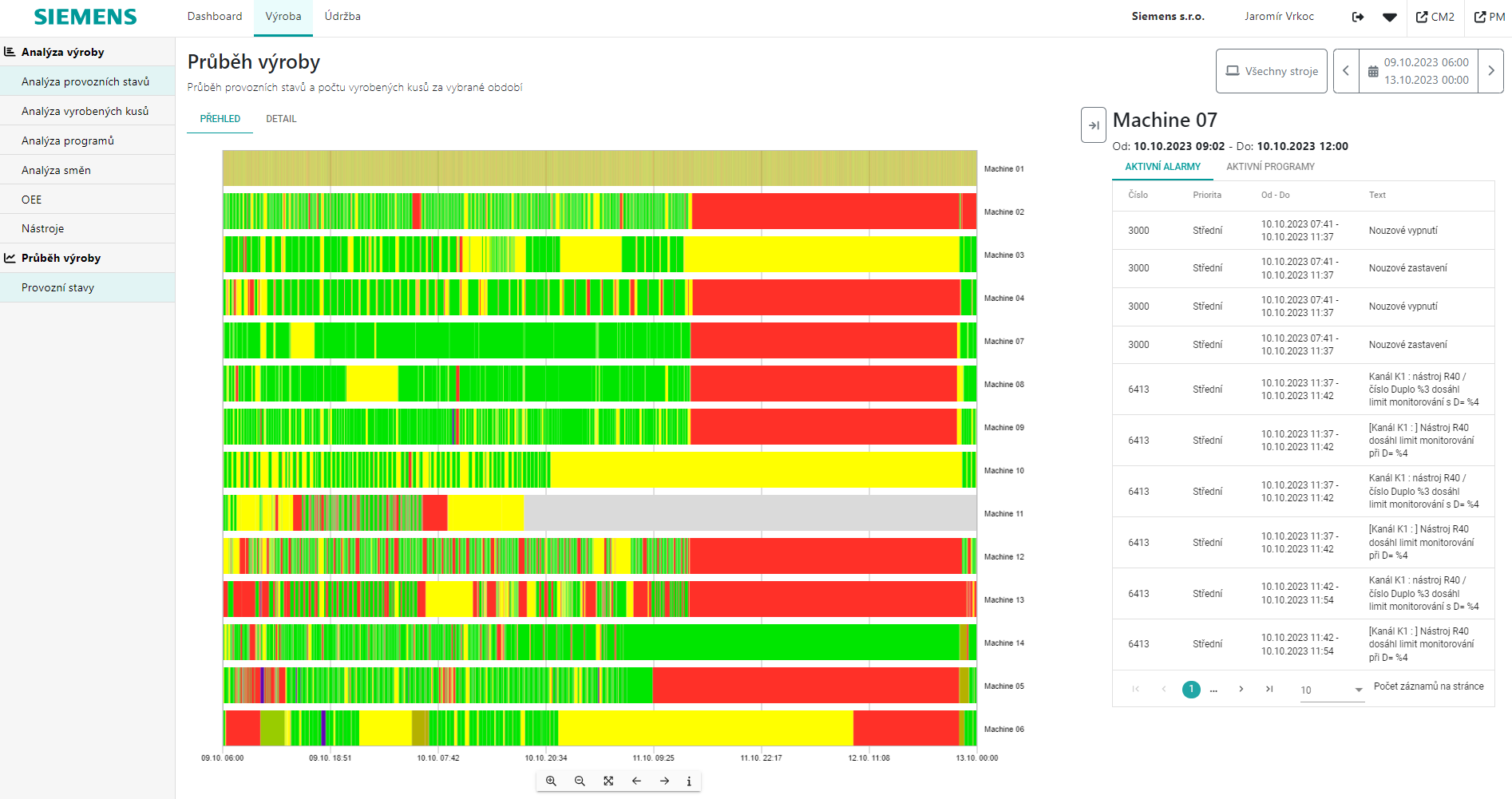Go to next date range

pyautogui.click(x=1490, y=71)
